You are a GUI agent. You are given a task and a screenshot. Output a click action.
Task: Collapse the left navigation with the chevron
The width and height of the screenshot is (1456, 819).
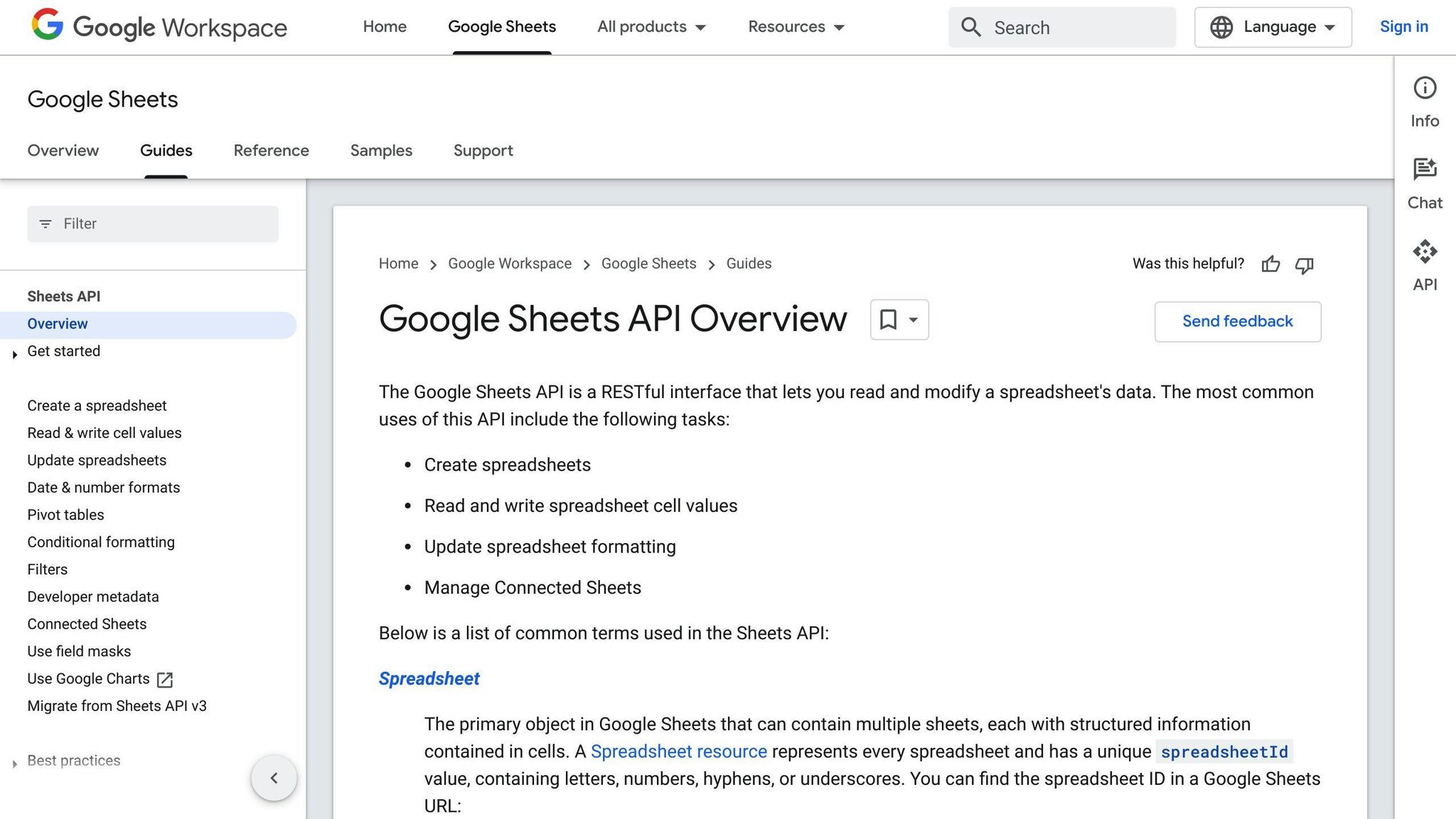(x=274, y=778)
